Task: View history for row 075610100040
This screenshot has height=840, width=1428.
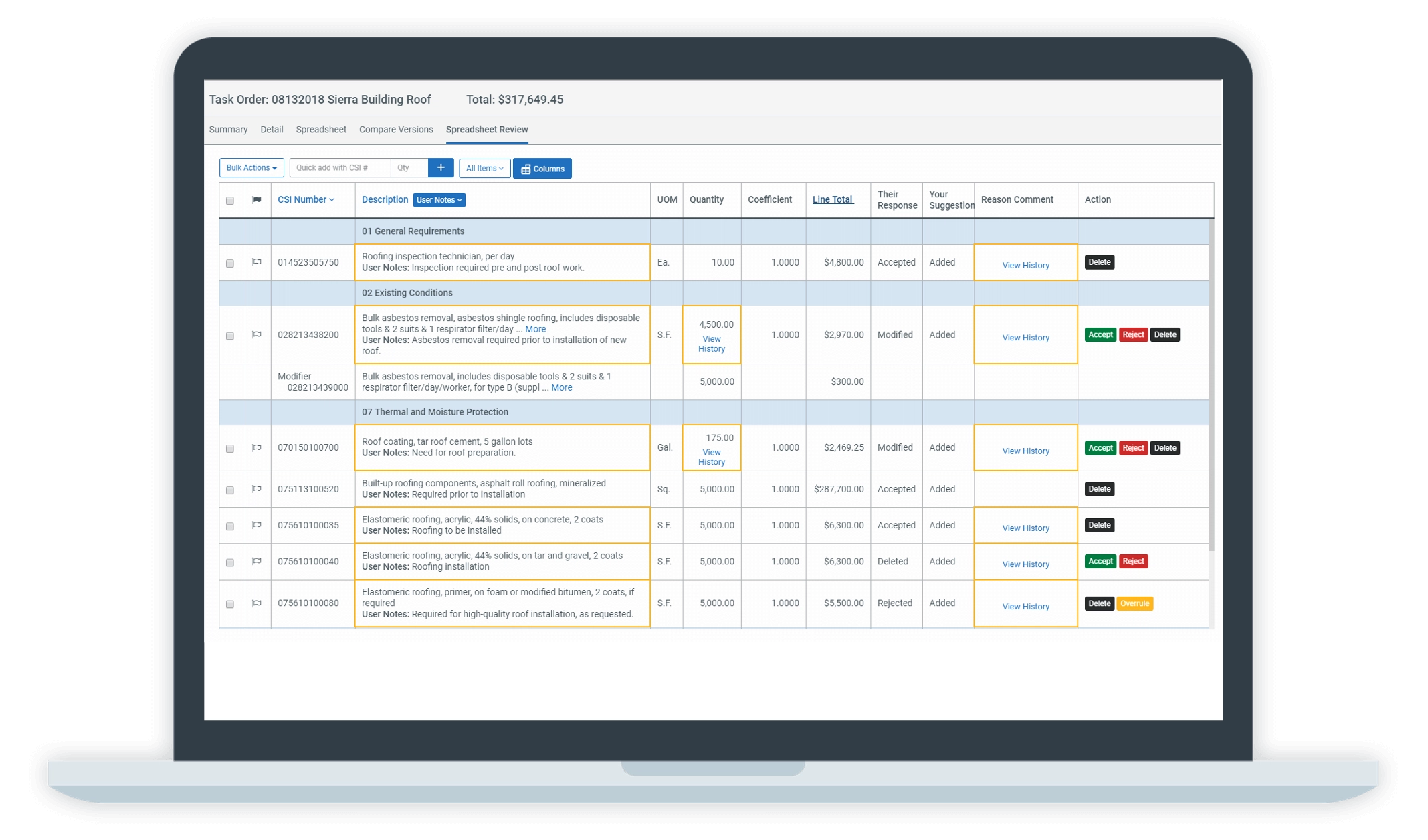Action: pyautogui.click(x=1025, y=564)
